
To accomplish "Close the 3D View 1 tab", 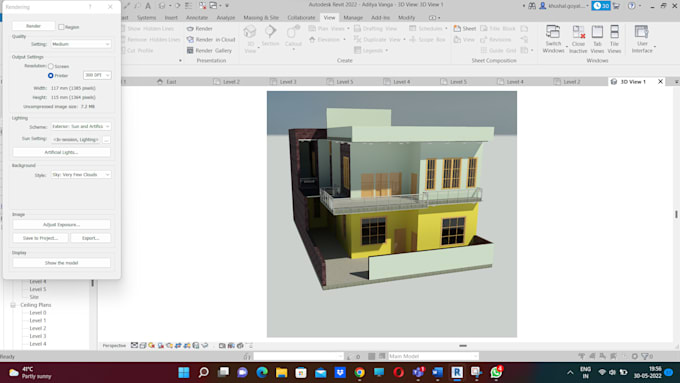I will pos(660,82).
